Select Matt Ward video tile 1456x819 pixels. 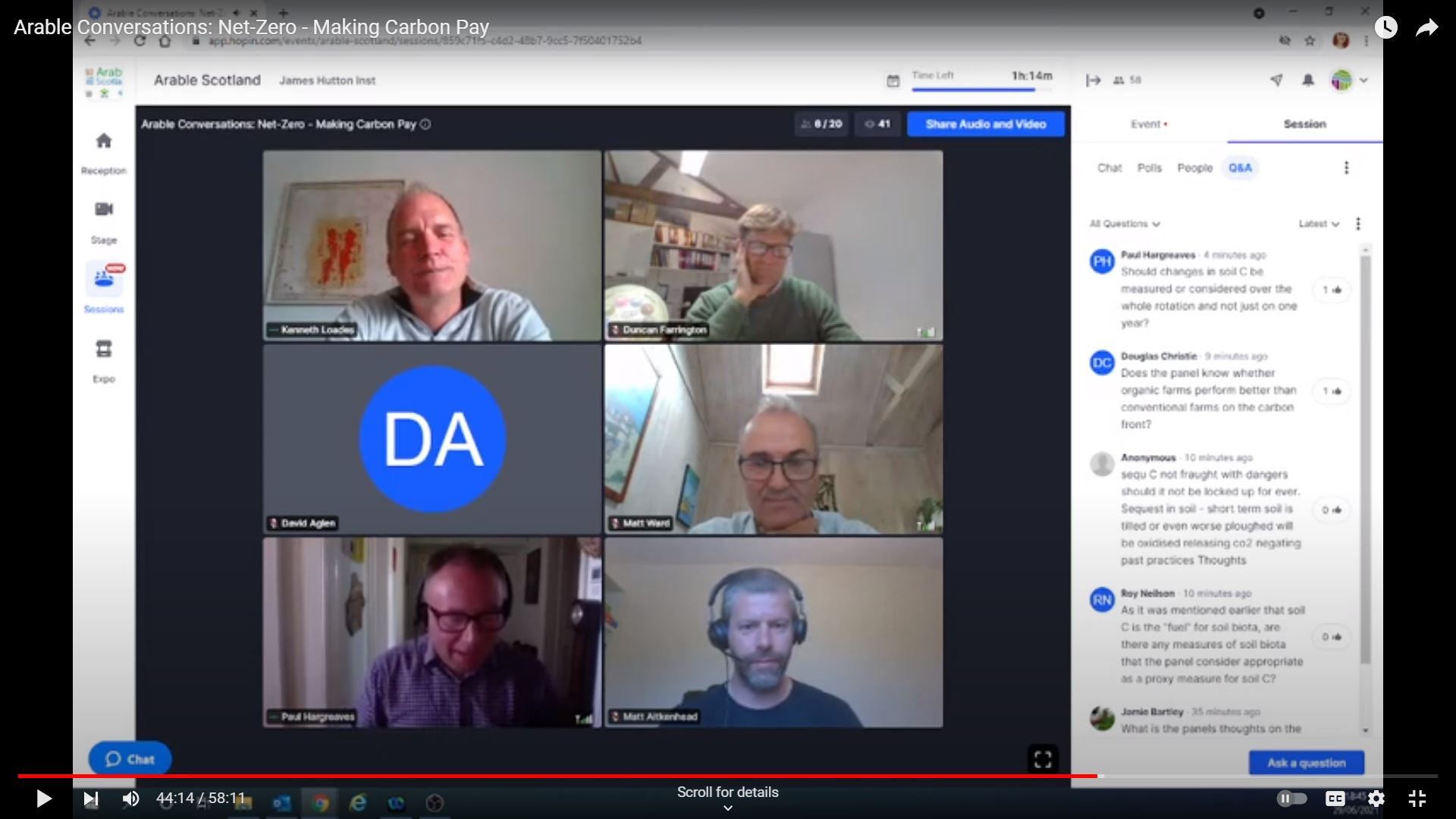(x=773, y=440)
